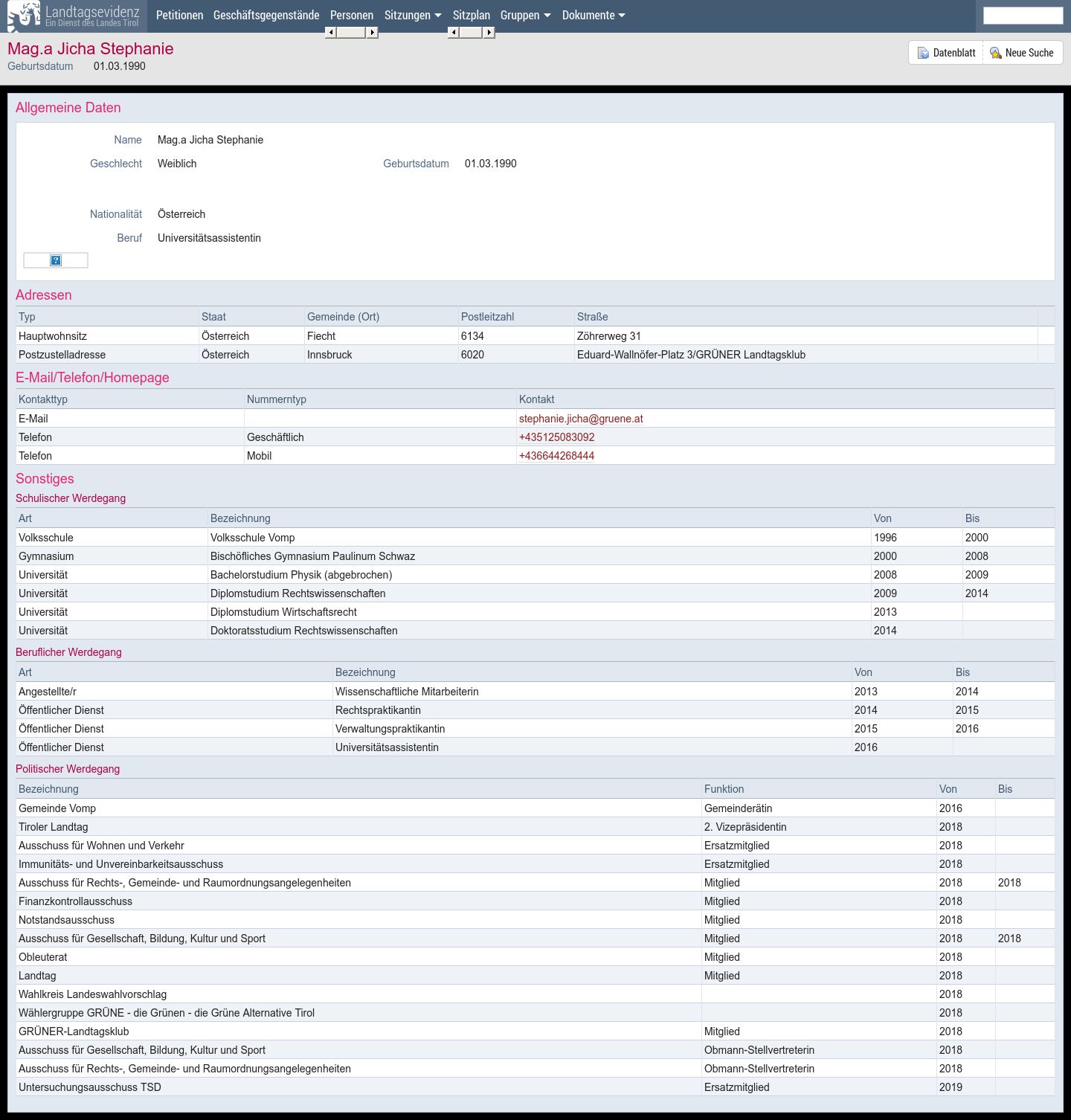Click the Neue Suche button
1071x1120 pixels.
pos(1023,53)
